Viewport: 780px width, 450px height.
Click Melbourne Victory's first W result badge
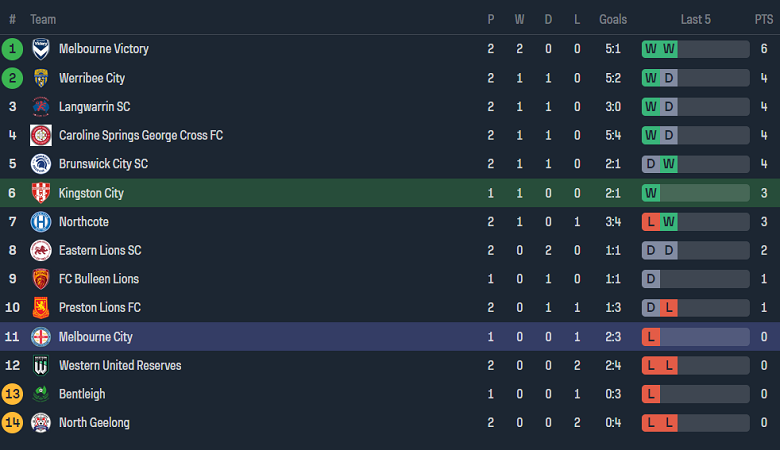point(651,49)
